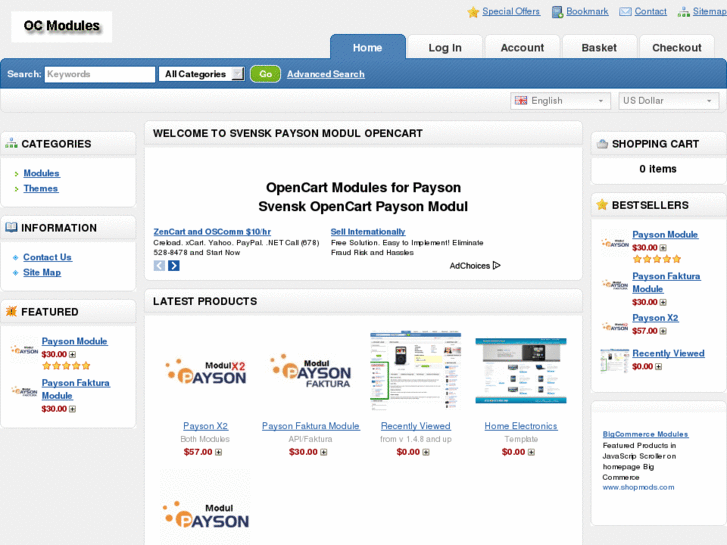Click plus icon beside bestseller Payson Module price
The width and height of the screenshot is (727, 545).
(x=663, y=248)
